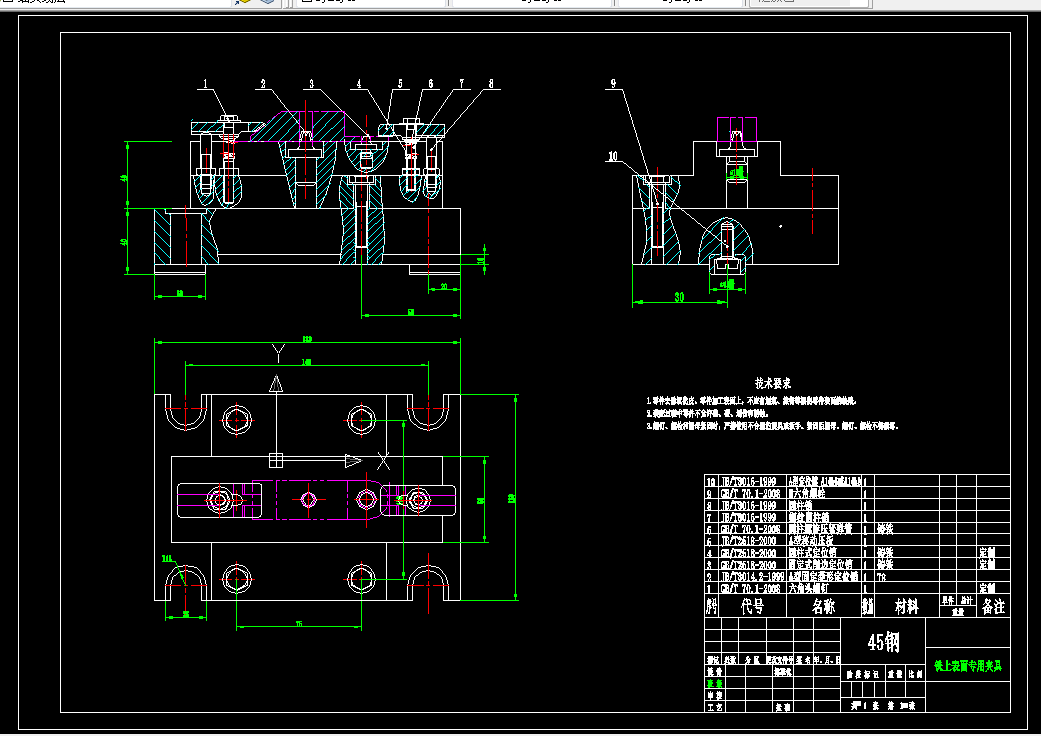Click the layer stack icon in the top toolbar
This screenshot has height=736, width=1041.
[267, 1]
